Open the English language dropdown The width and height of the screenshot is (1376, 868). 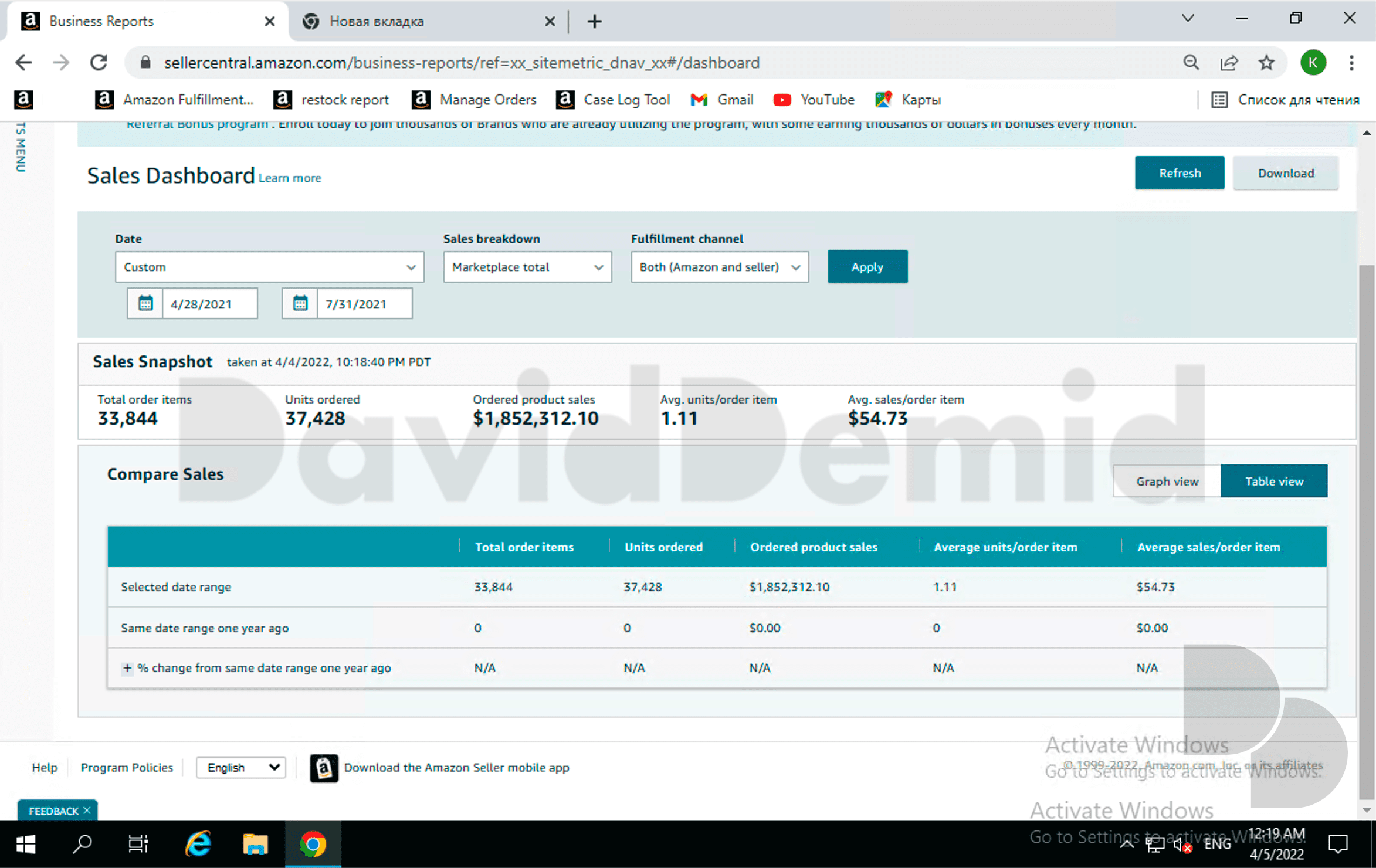tap(241, 767)
